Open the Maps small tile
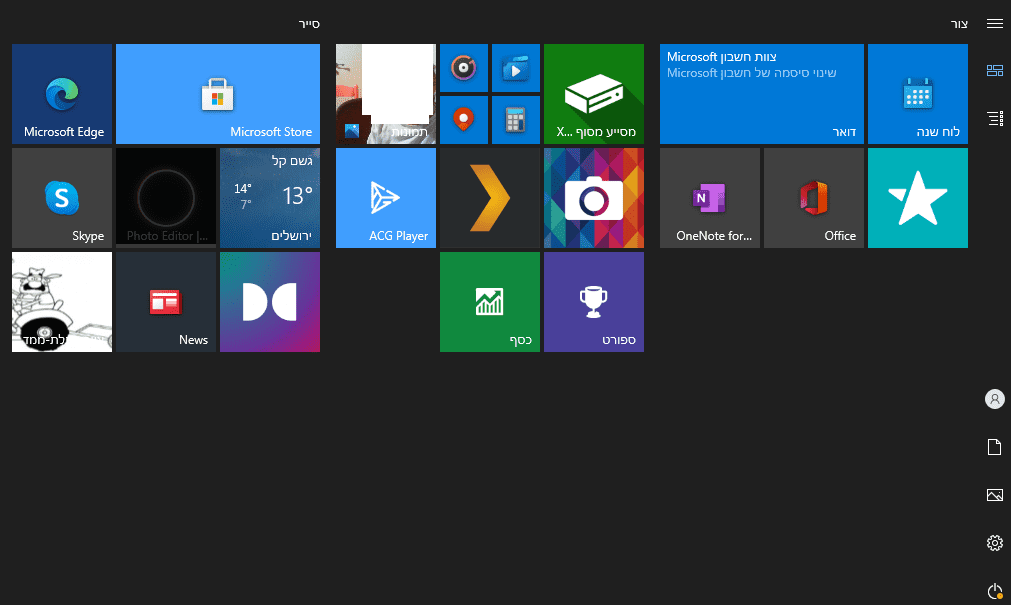Screen dimensions: 1011x605 (464, 120)
